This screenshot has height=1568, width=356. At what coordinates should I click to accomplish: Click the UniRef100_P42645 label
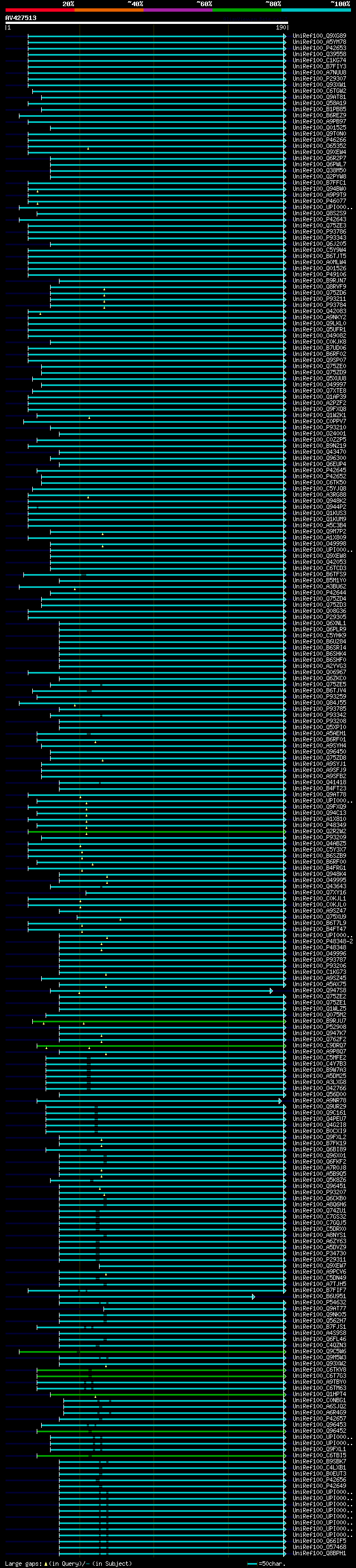pos(319,470)
